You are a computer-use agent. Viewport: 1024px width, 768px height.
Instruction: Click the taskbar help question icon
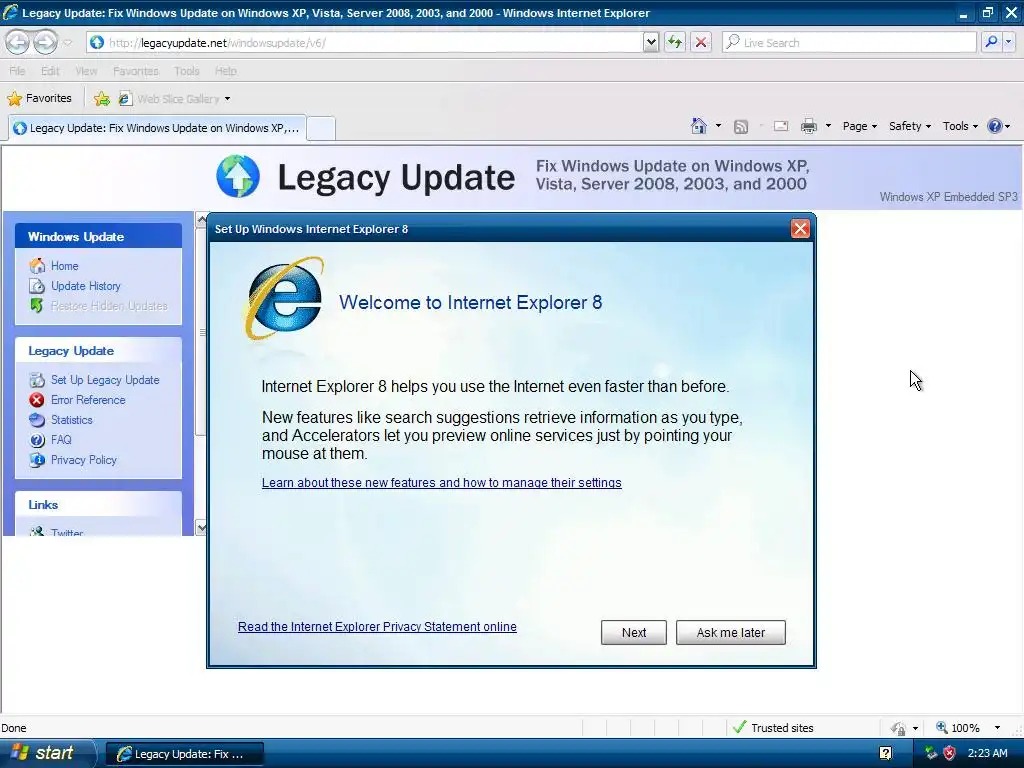(x=886, y=753)
